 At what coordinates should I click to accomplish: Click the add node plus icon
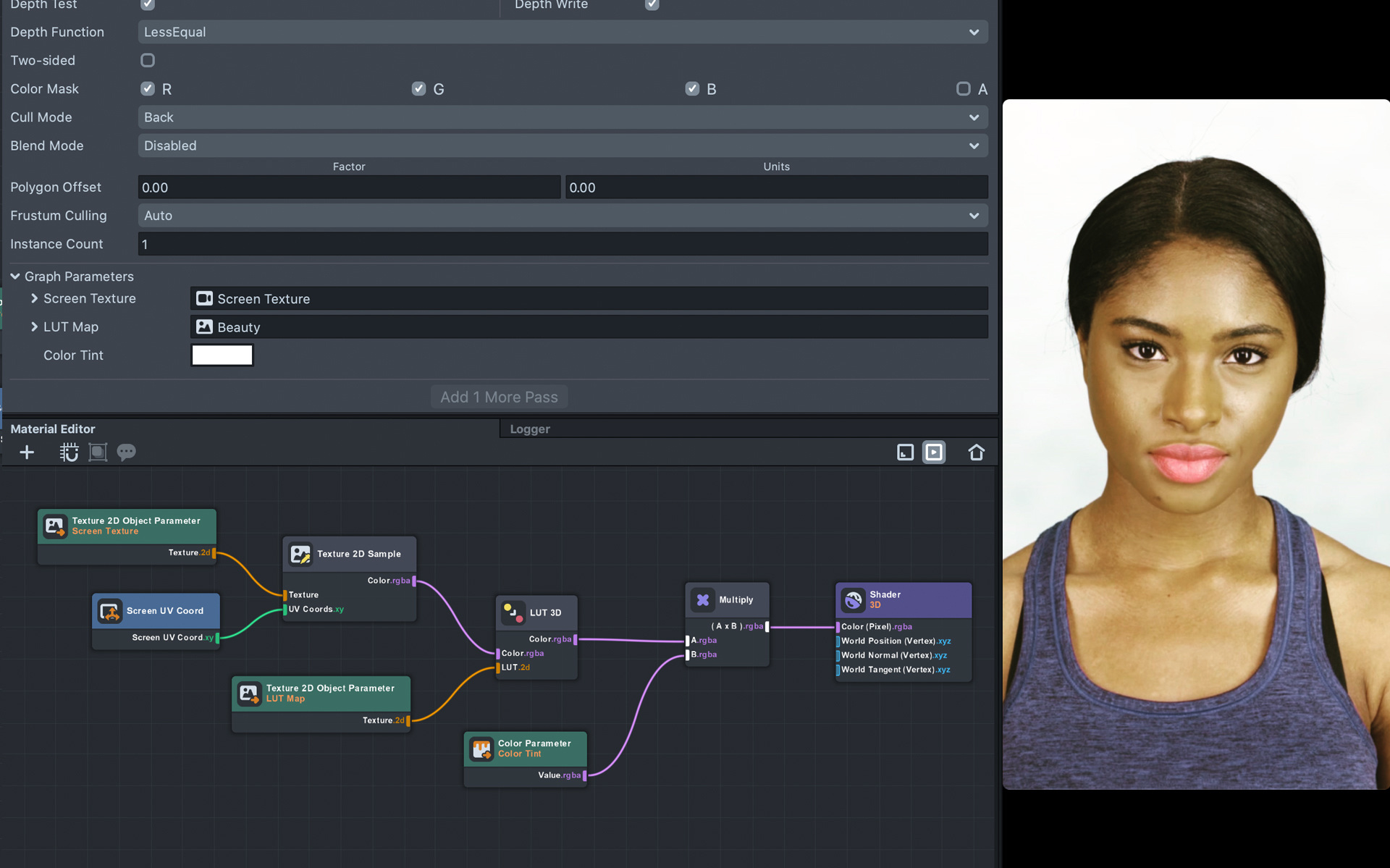pos(27,452)
